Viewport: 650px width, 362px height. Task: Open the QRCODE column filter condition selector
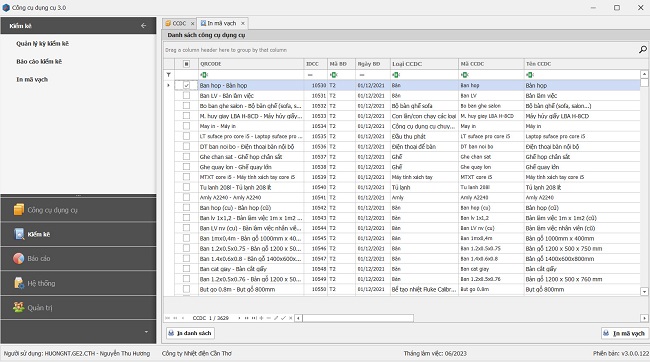point(204,75)
